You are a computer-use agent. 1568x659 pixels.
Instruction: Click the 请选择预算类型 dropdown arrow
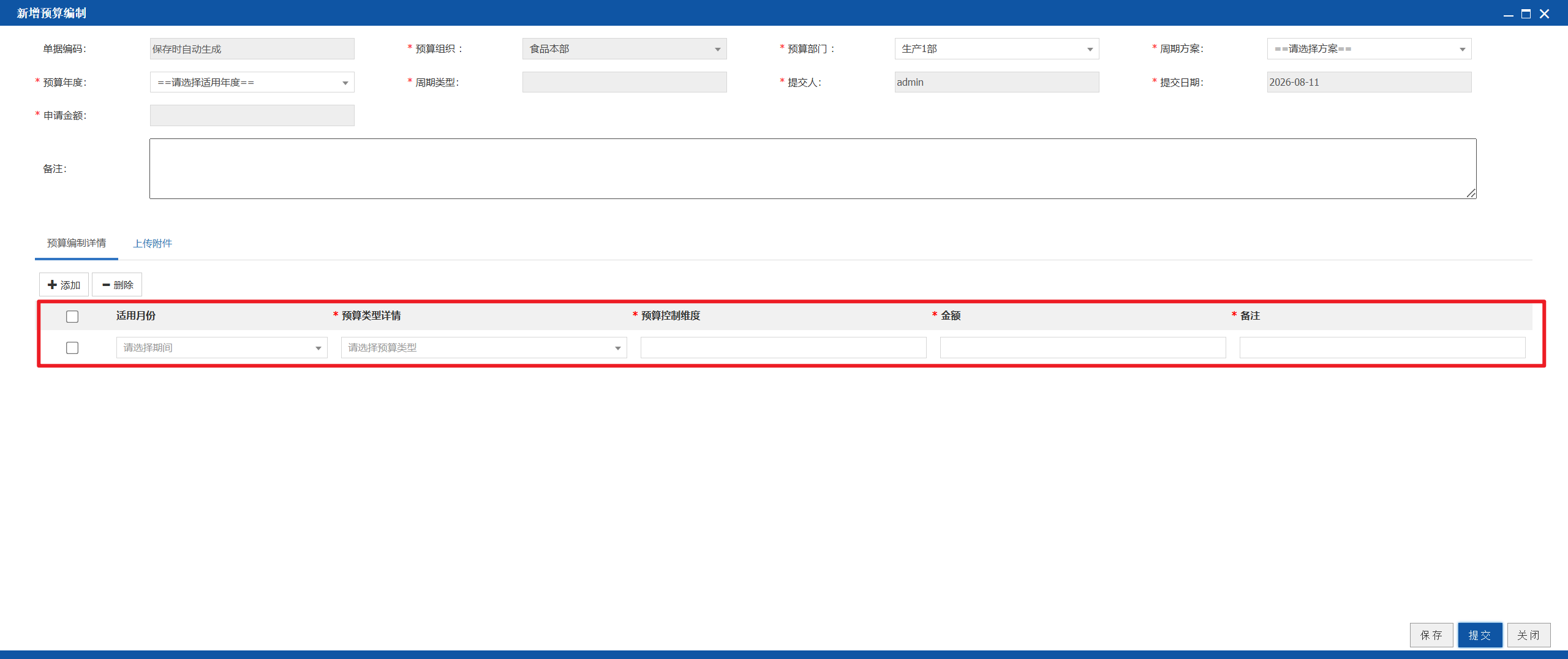(x=617, y=348)
